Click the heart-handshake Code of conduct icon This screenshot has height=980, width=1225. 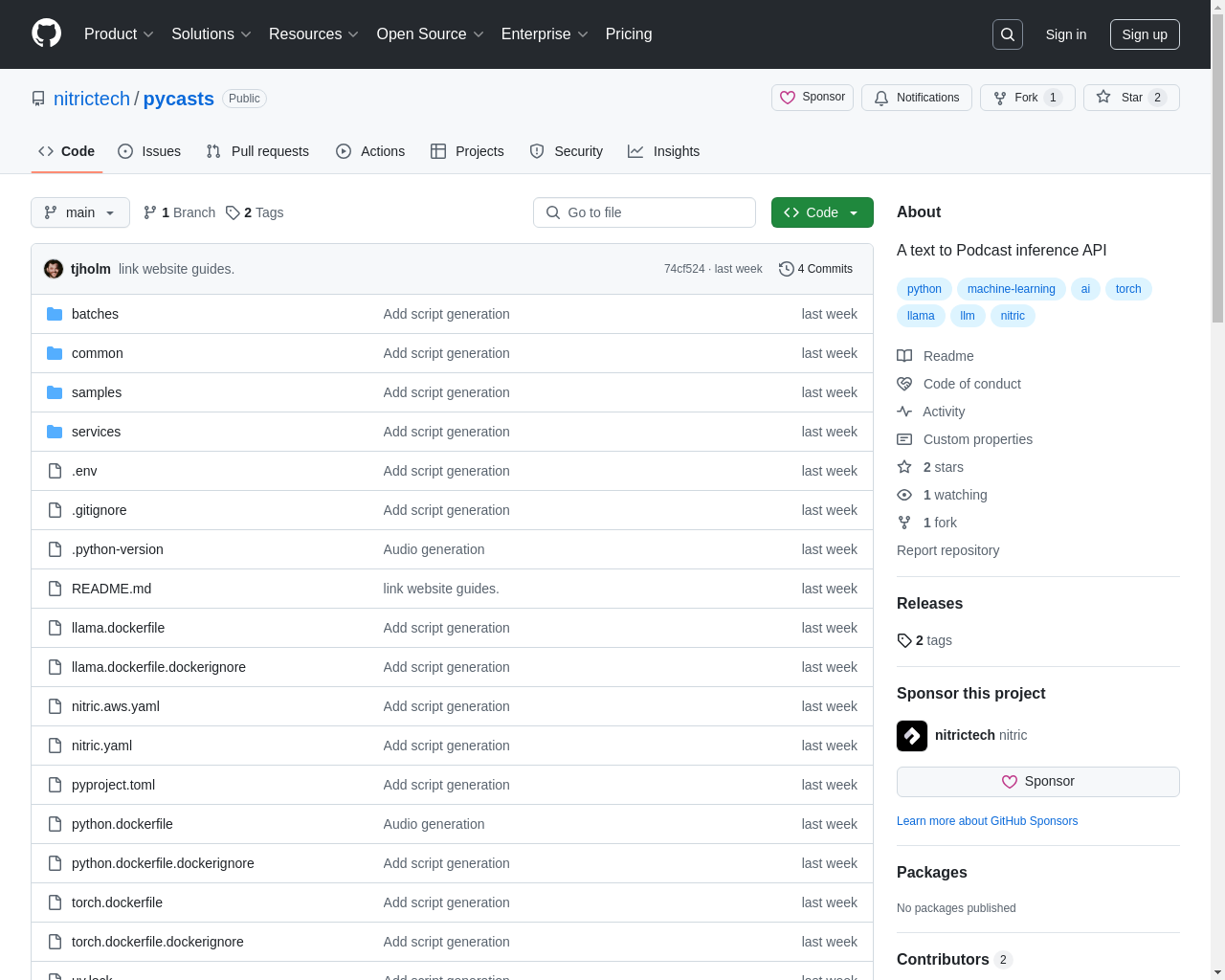(x=904, y=384)
